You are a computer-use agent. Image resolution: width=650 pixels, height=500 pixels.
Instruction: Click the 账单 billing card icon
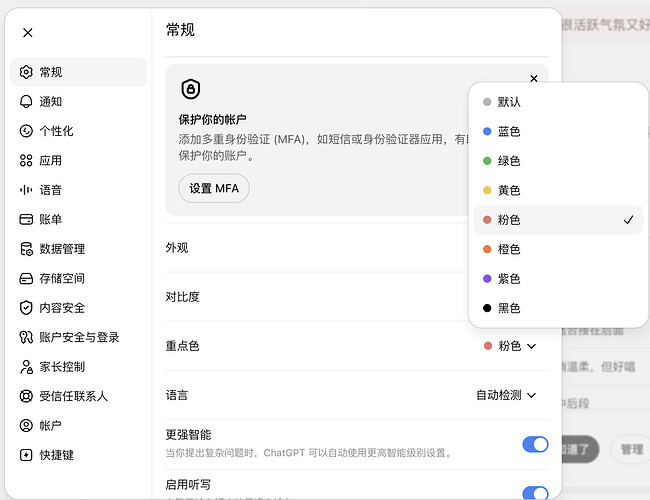pyautogui.click(x=26, y=219)
